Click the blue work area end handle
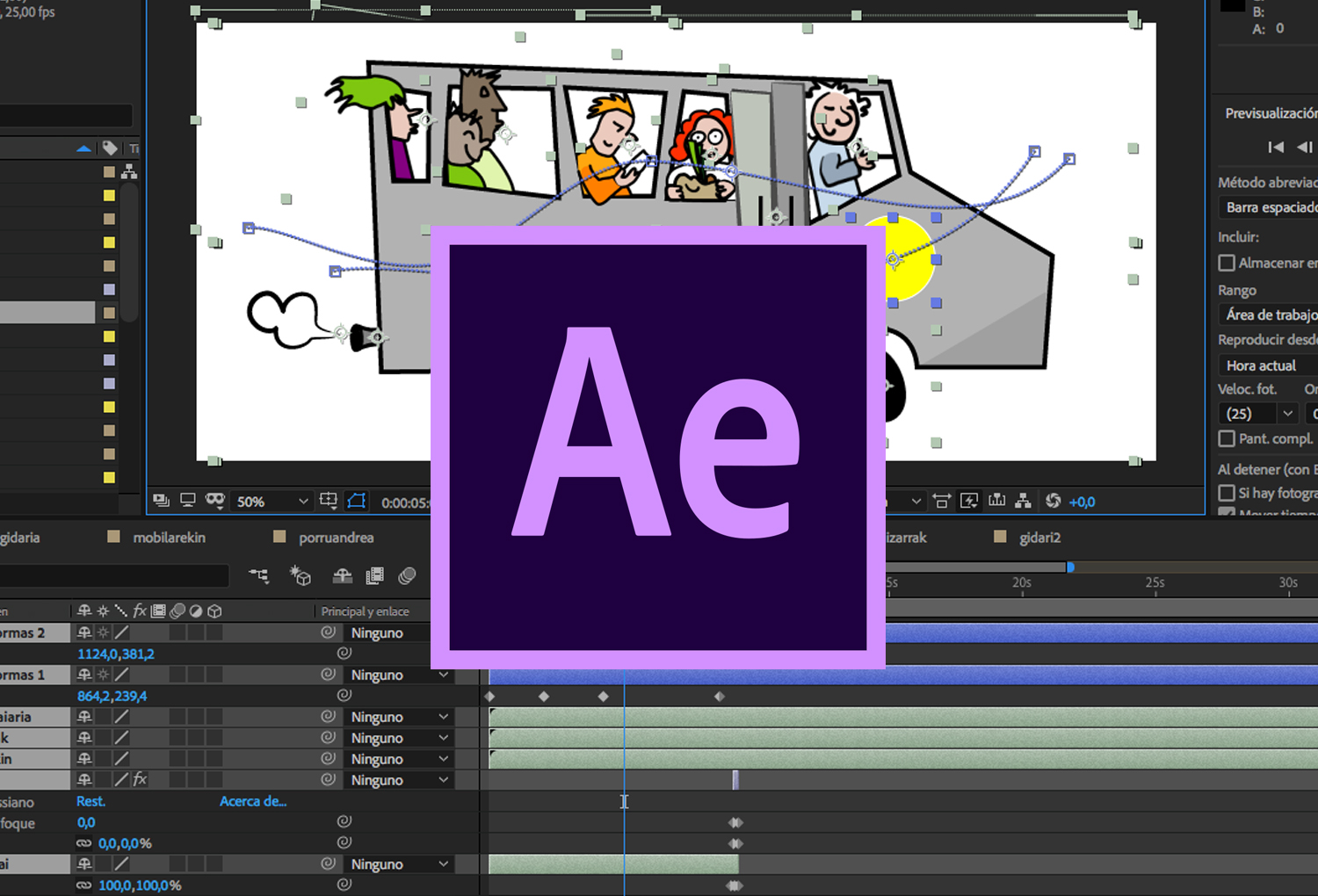 [1070, 567]
